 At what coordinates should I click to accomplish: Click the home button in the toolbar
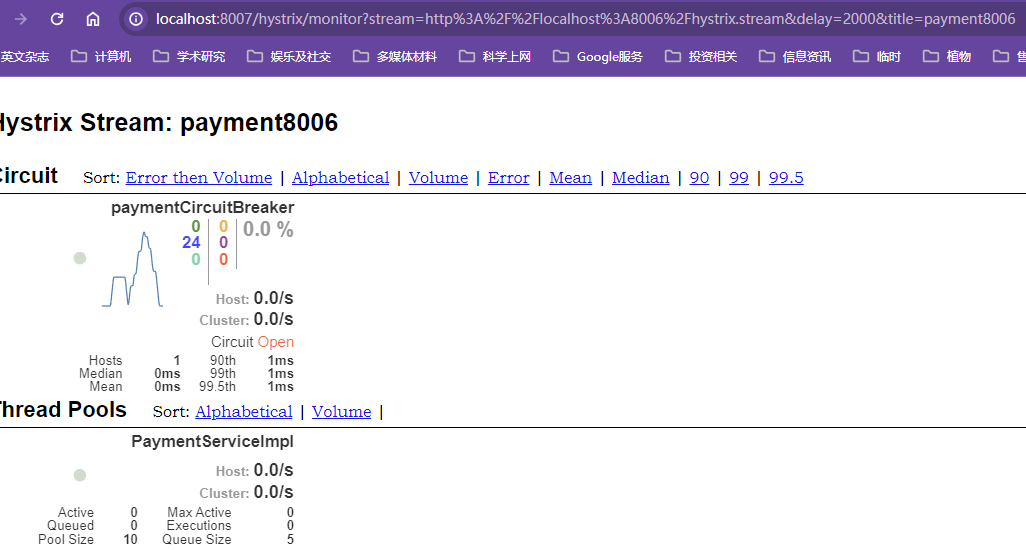click(93, 19)
